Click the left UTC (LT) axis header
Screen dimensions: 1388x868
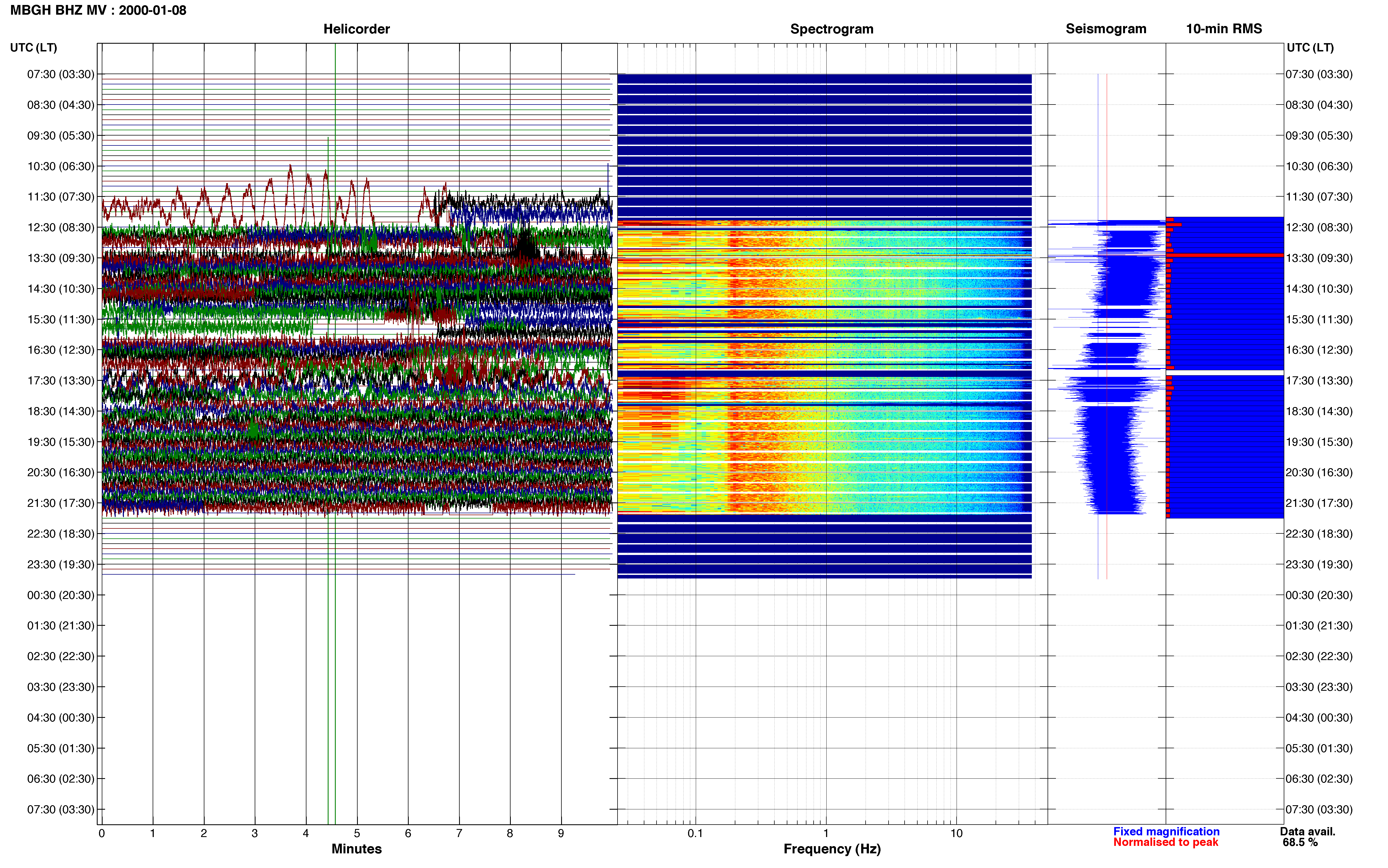[34, 48]
